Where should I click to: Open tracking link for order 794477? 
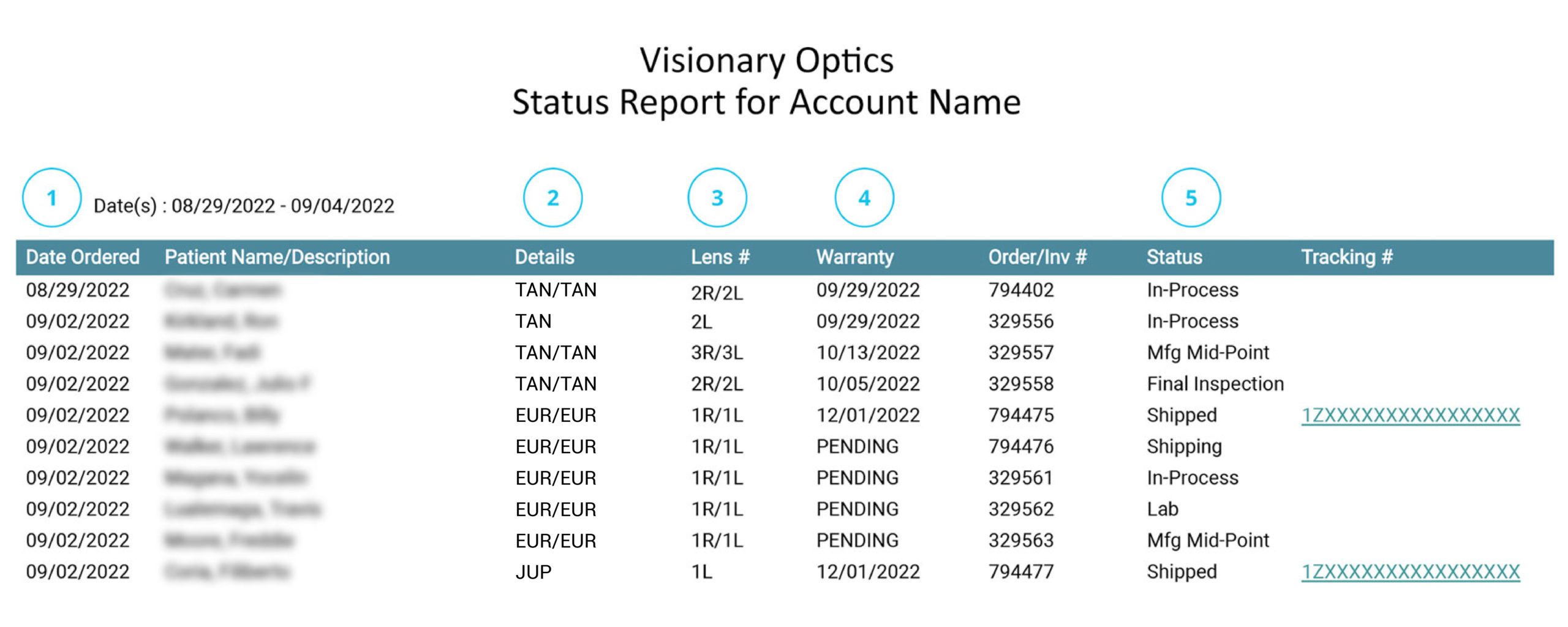click(x=1410, y=572)
